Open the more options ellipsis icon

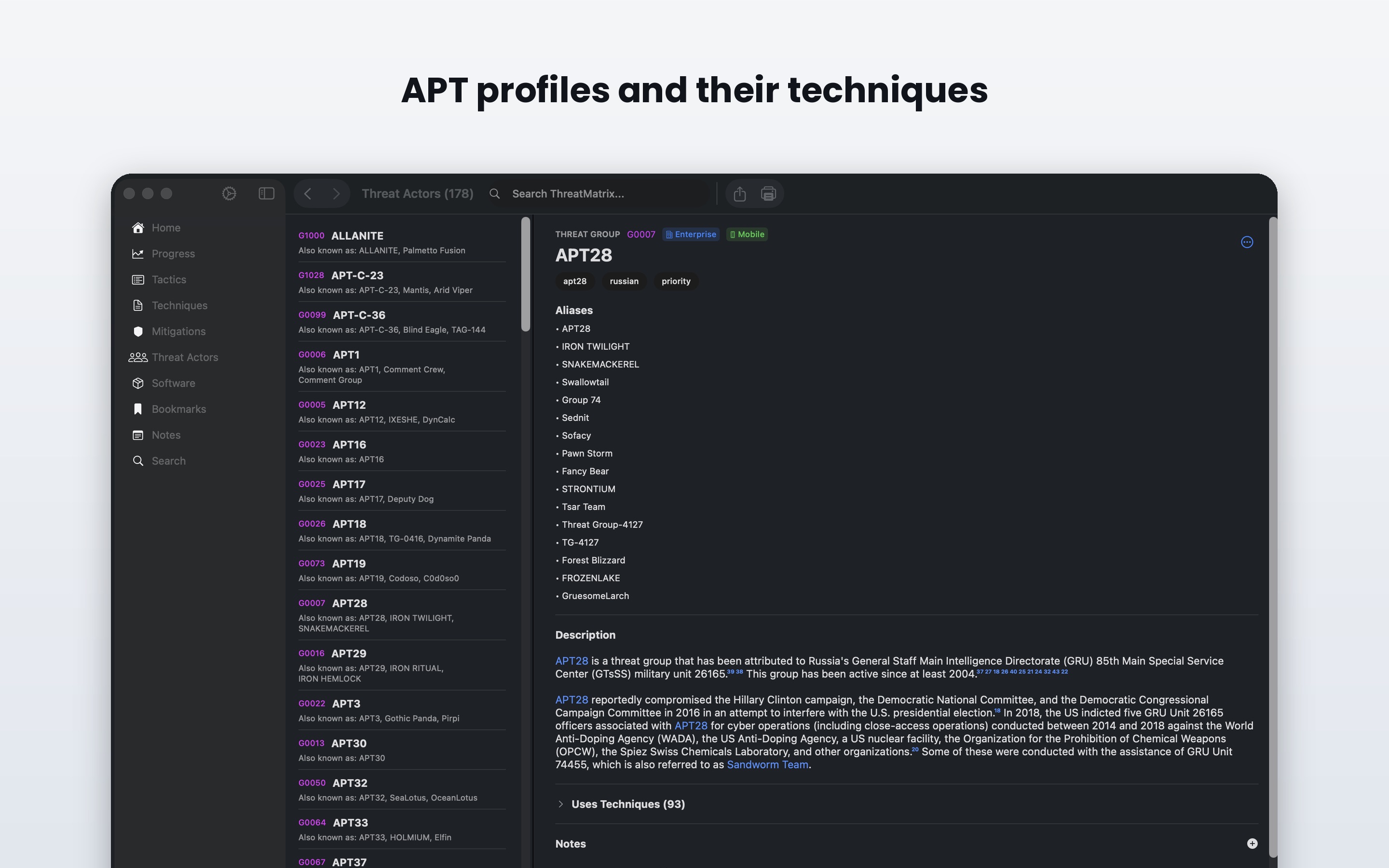[x=1247, y=242]
